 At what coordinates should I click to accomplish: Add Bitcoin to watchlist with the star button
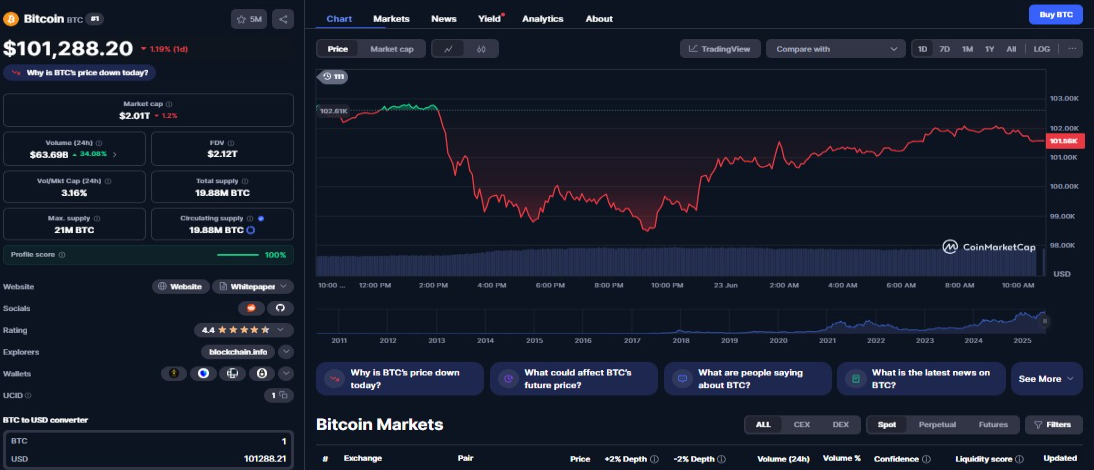click(x=248, y=19)
